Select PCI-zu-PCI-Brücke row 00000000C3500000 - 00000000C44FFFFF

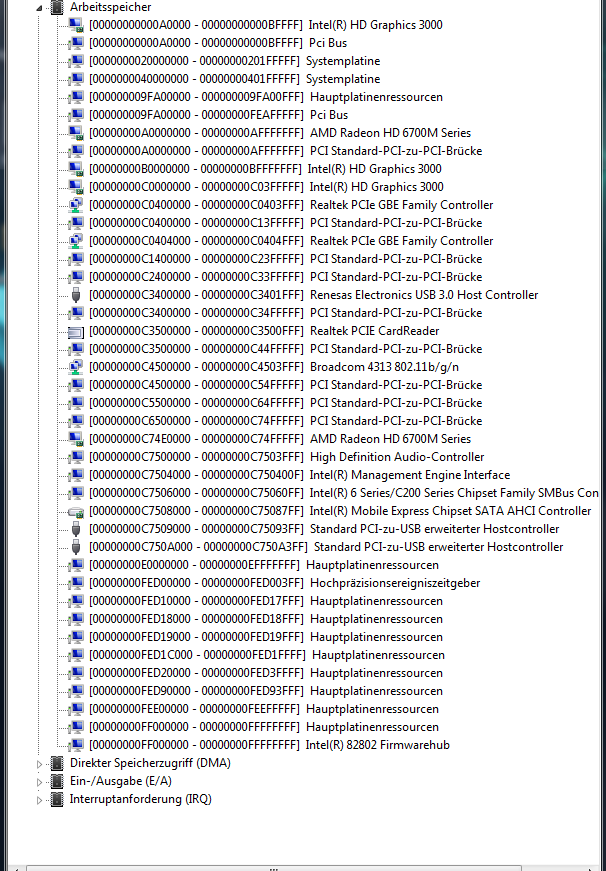tap(285, 349)
